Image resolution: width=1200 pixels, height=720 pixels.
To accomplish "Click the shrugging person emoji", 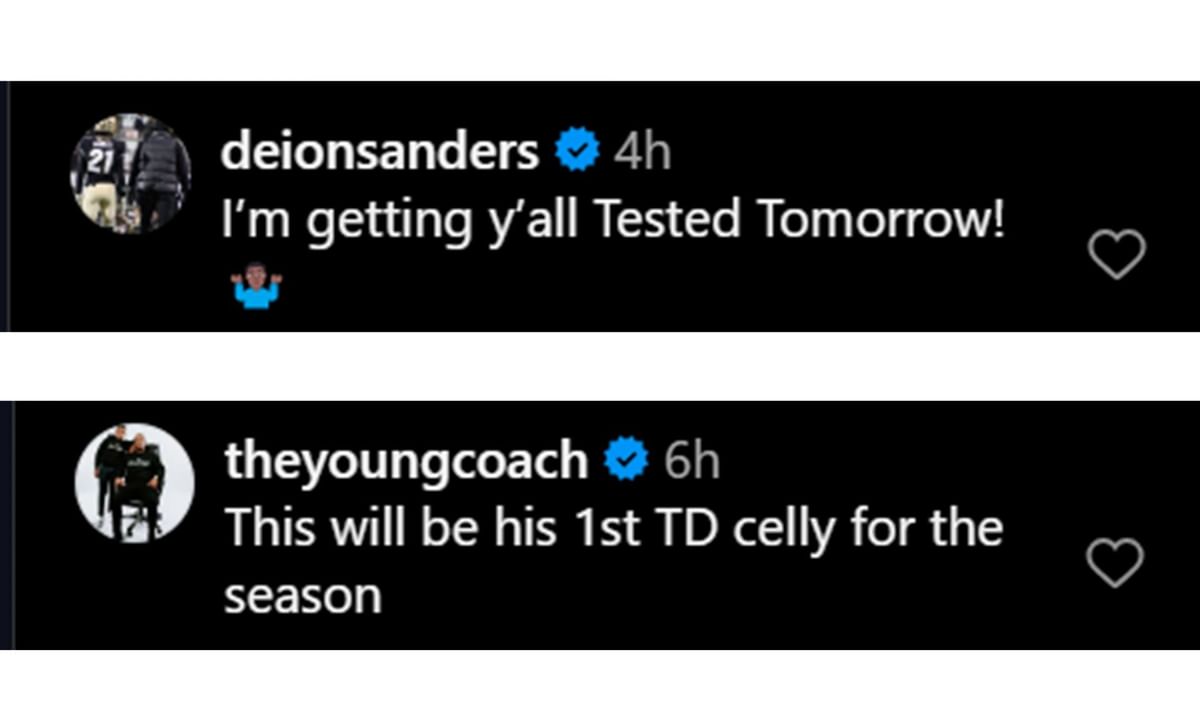I will [x=256, y=286].
